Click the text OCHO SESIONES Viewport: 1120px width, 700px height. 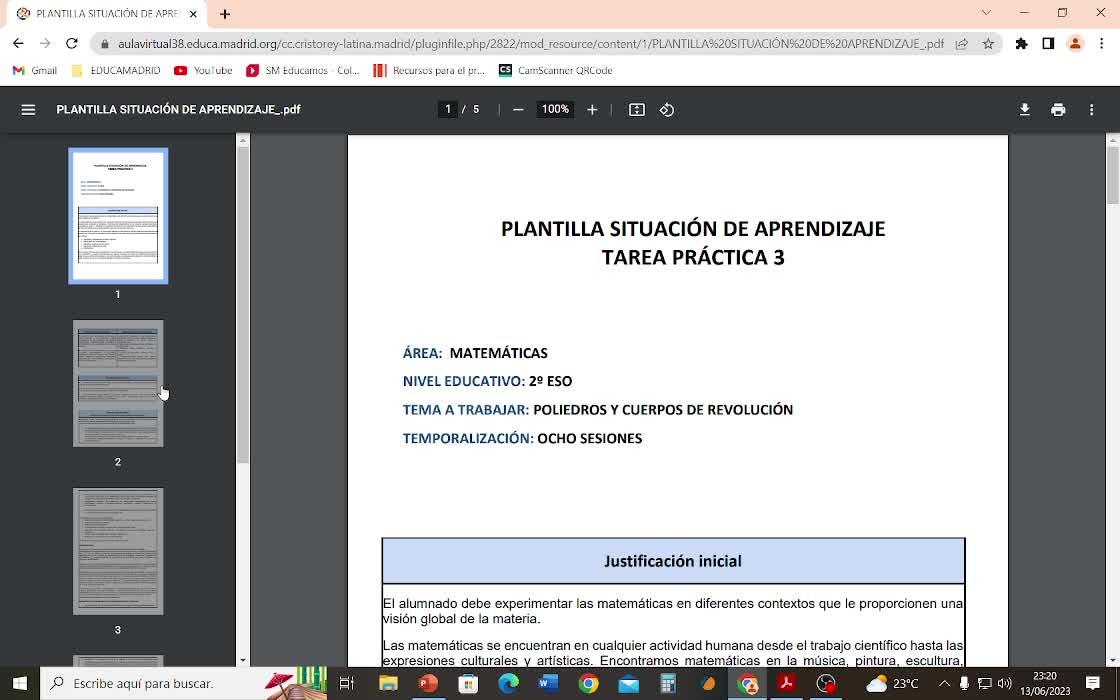coord(589,439)
